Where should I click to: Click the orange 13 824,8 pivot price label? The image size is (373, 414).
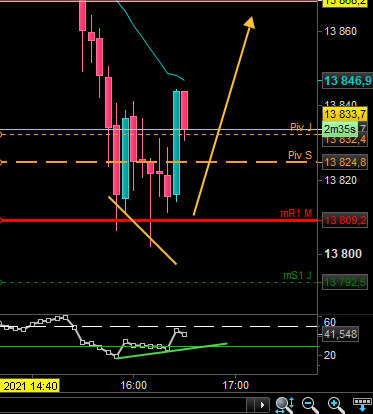345,162
